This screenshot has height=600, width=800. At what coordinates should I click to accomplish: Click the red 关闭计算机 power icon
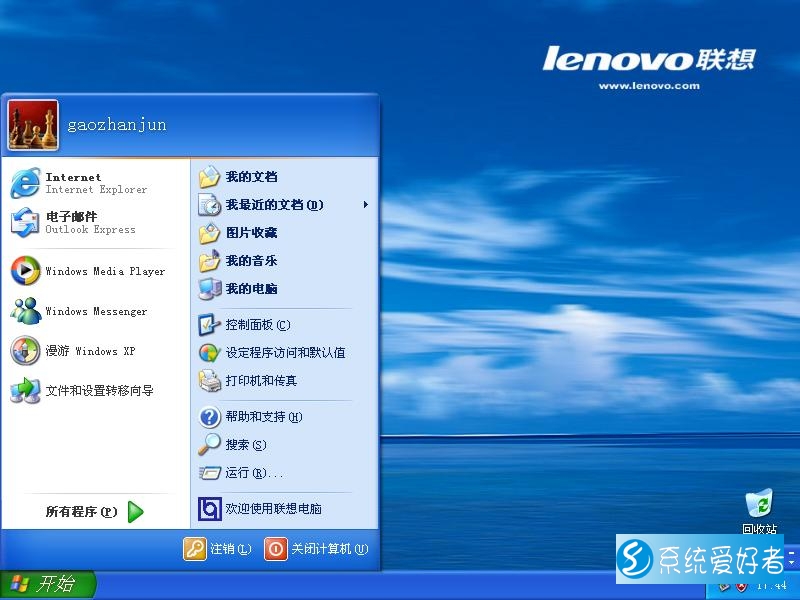tap(276, 549)
